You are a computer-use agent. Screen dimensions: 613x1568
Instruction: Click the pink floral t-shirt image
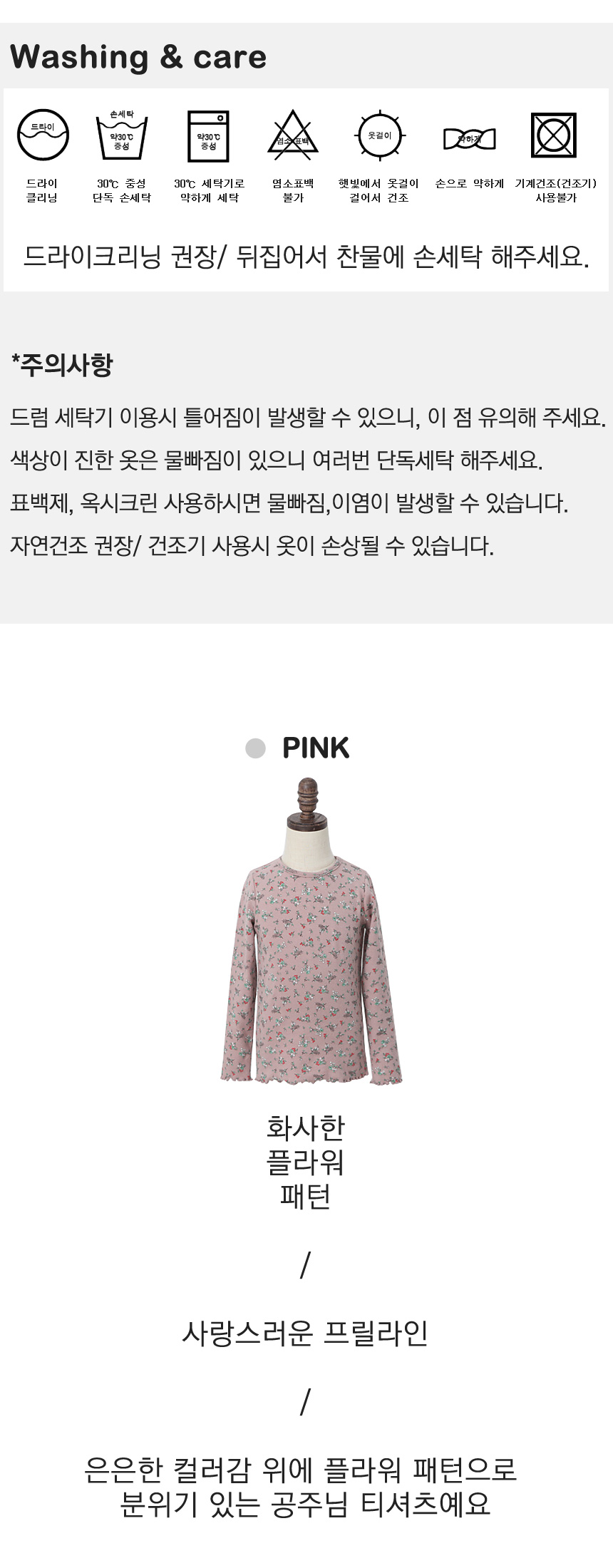pyautogui.click(x=310, y=932)
